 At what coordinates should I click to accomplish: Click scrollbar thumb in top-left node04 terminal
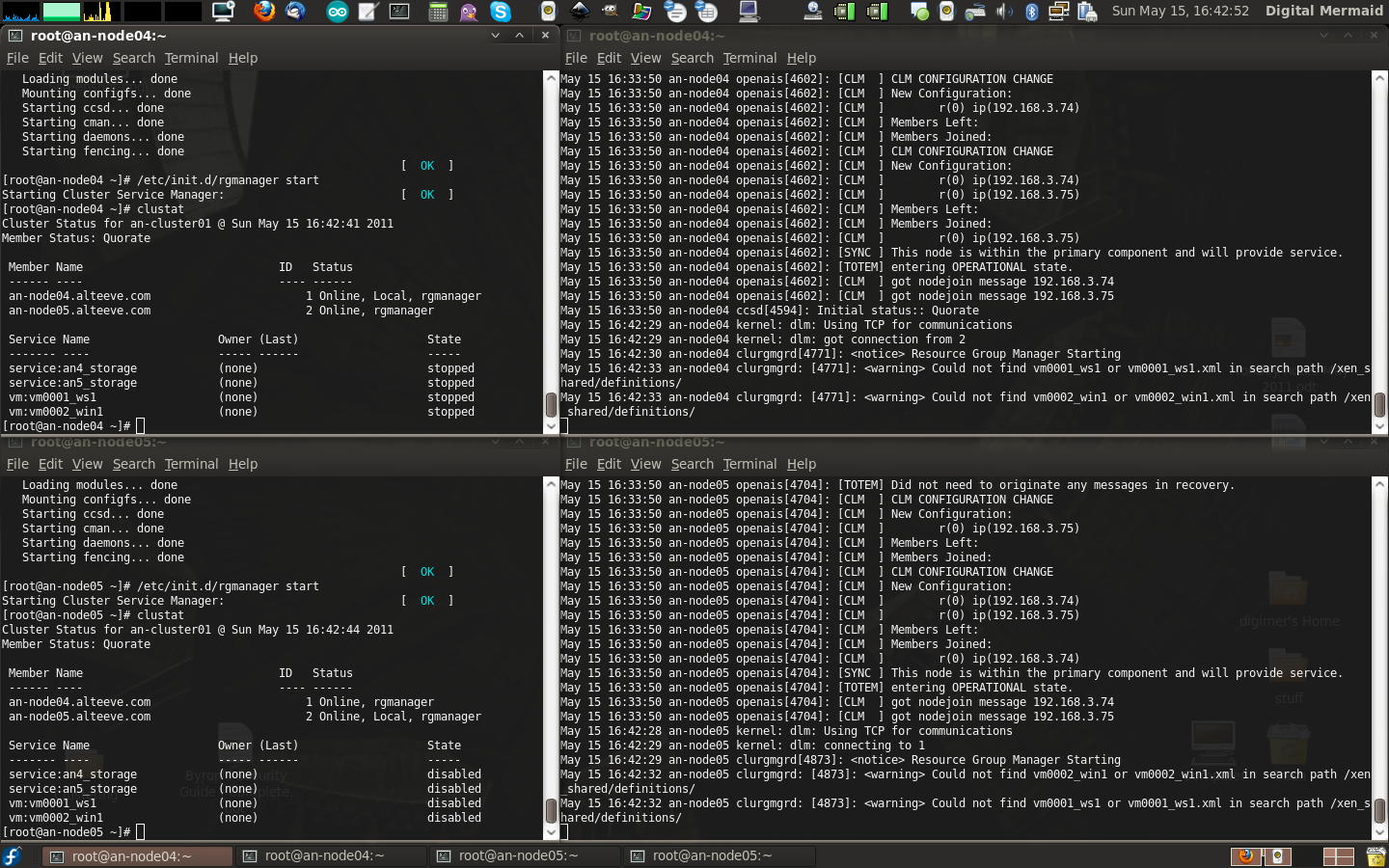pyautogui.click(x=552, y=403)
